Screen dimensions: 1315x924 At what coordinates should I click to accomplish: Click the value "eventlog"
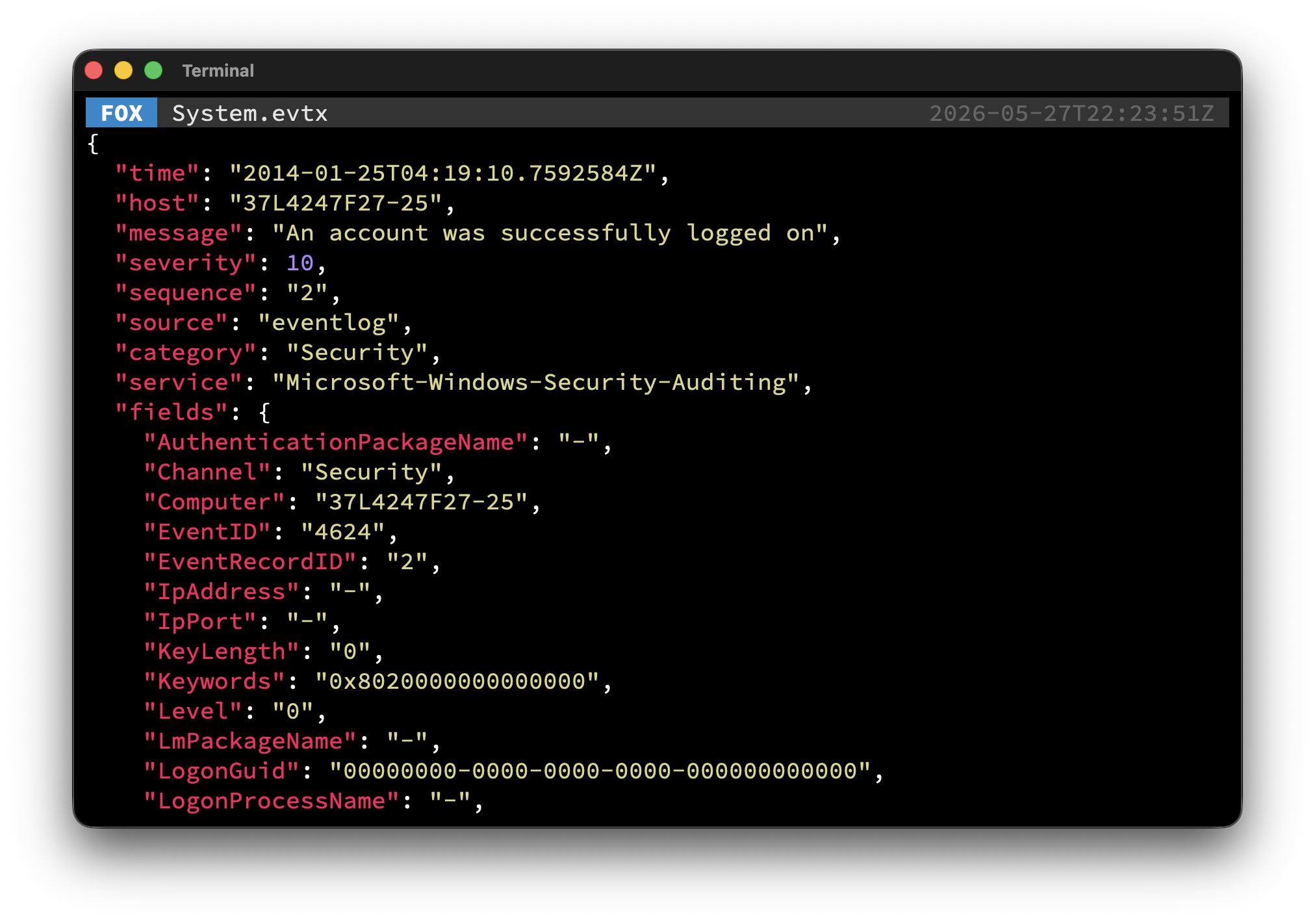coord(328,322)
